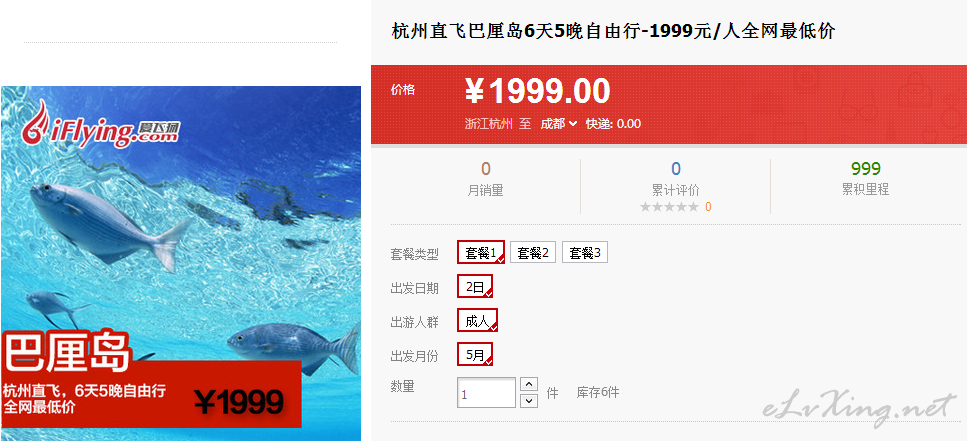Click the chevron next to 成都
967x441 pixels.
click(x=573, y=124)
